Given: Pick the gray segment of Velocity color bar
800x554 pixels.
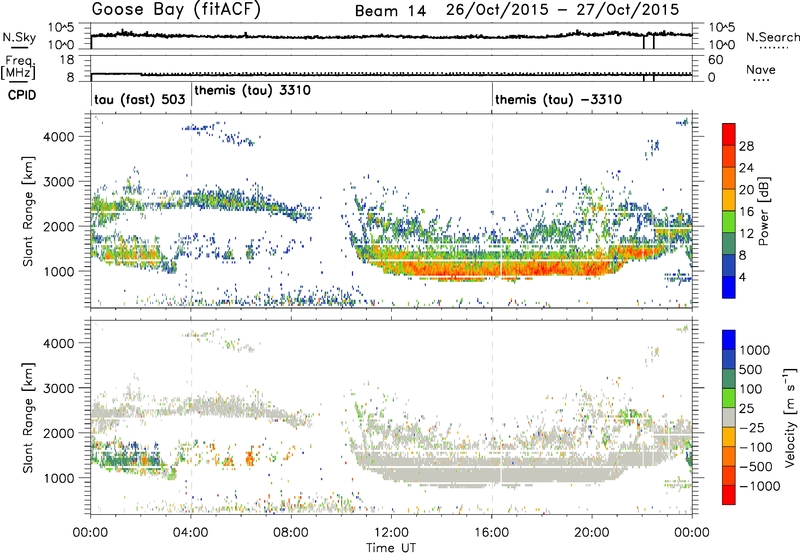Looking at the screenshot, I should (729, 418).
